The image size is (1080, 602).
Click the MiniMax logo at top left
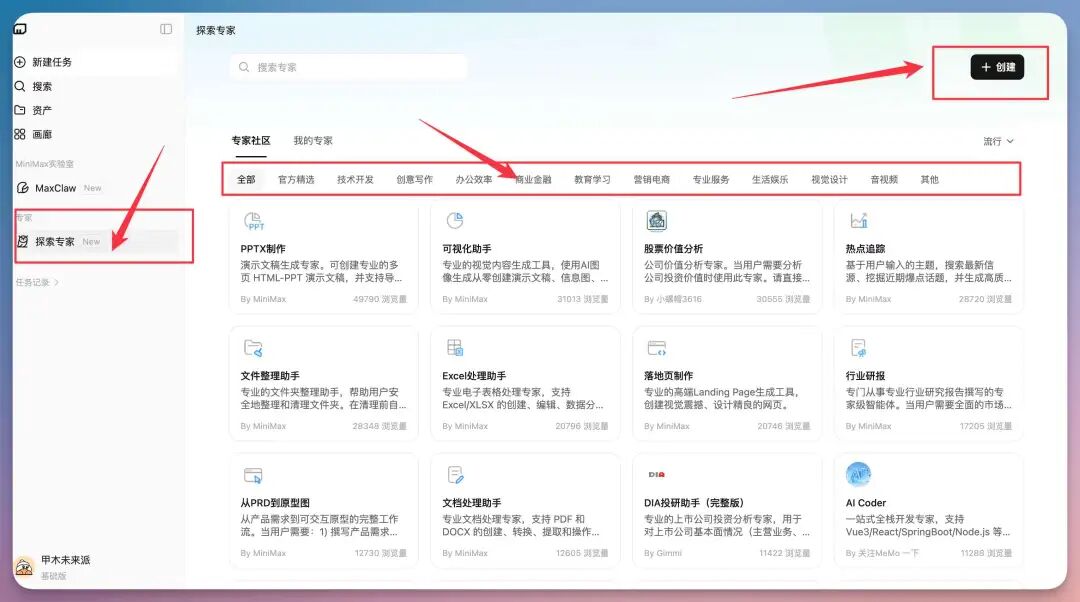click(x=21, y=28)
